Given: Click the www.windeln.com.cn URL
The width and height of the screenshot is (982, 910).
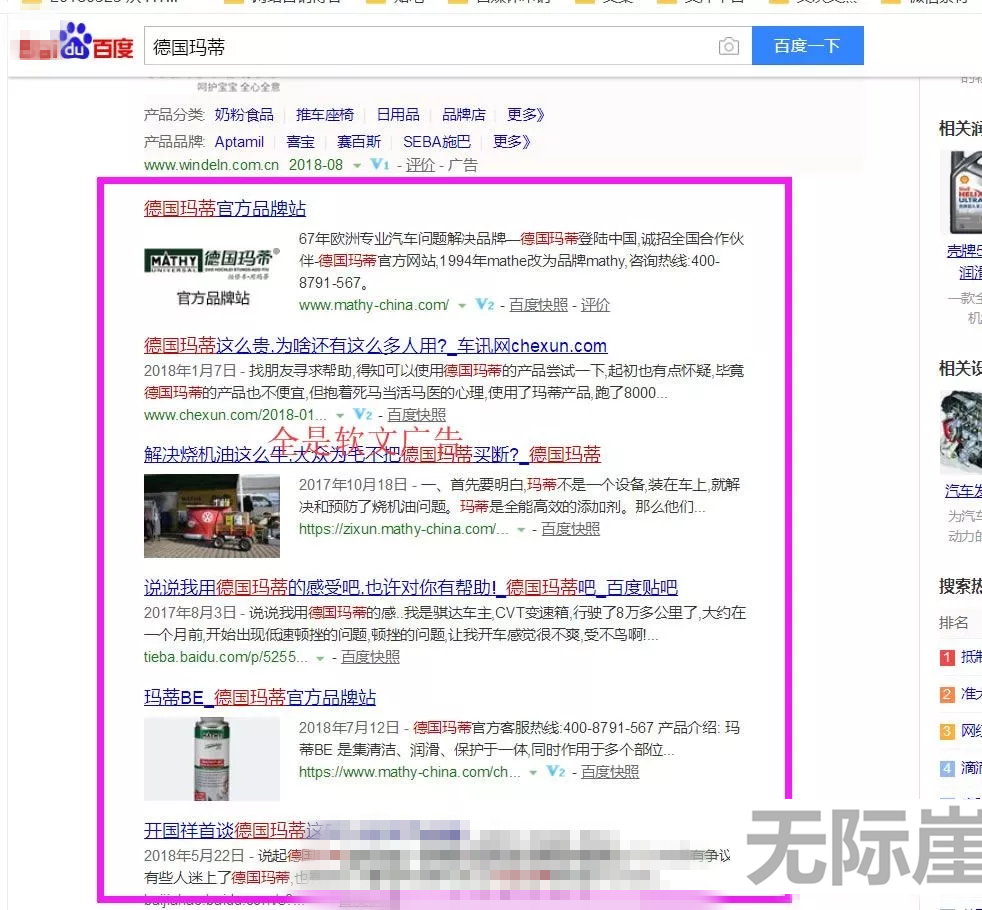Looking at the screenshot, I should click(212, 165).
